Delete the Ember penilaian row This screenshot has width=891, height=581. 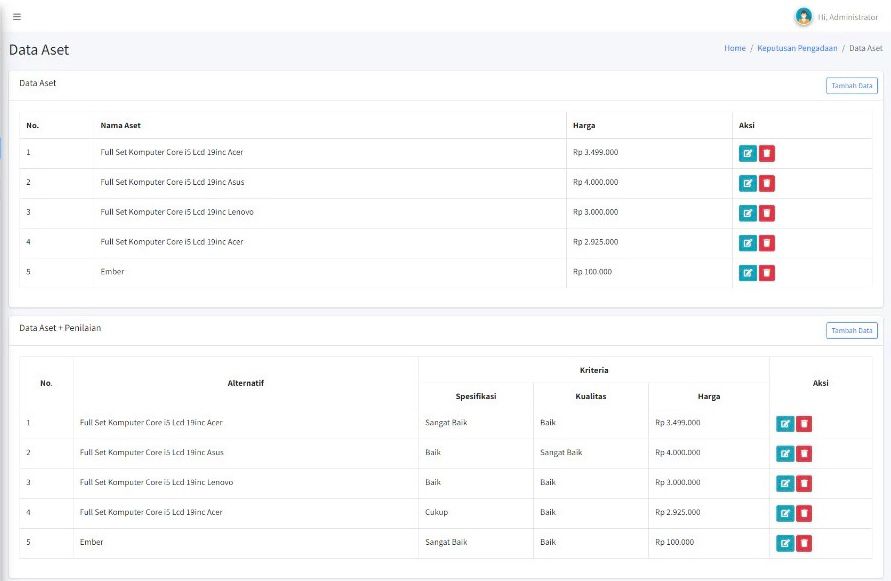pos(804,543)
